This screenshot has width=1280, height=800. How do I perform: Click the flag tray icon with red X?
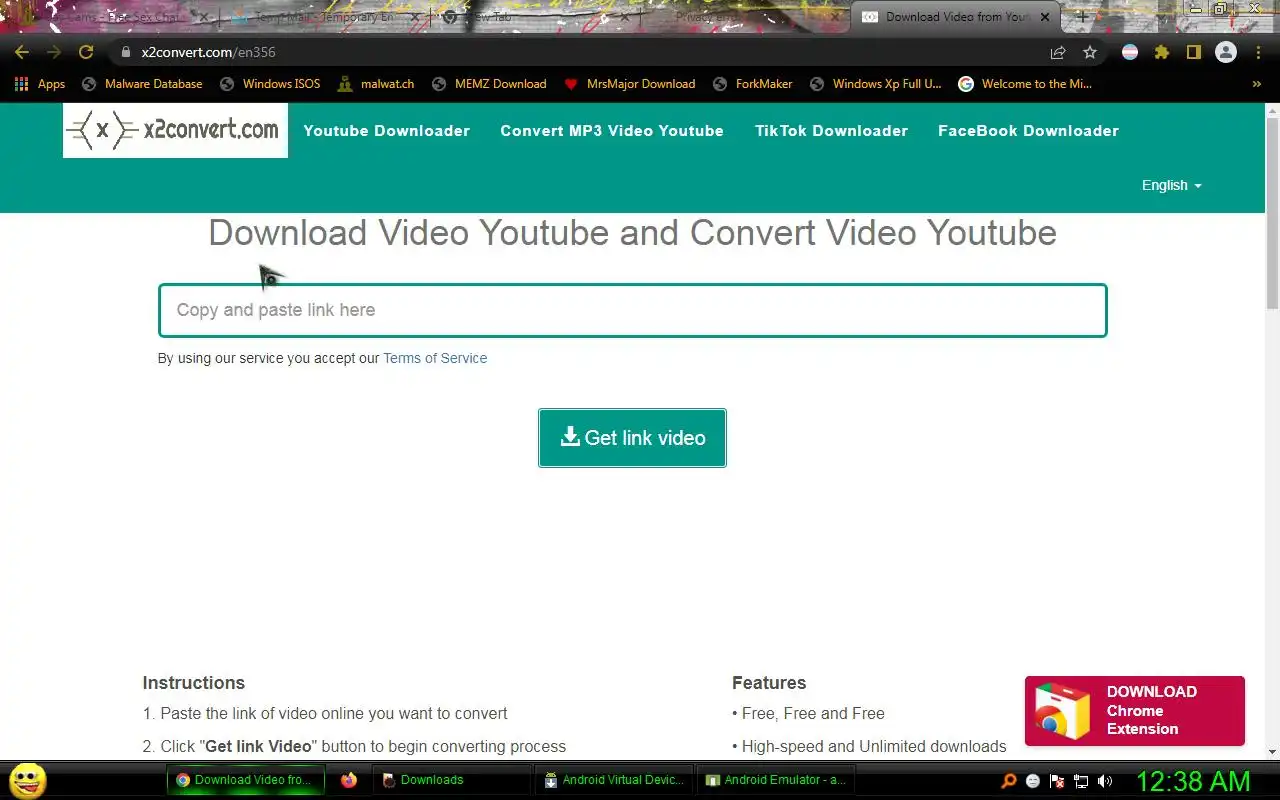tap(1057, 781)
